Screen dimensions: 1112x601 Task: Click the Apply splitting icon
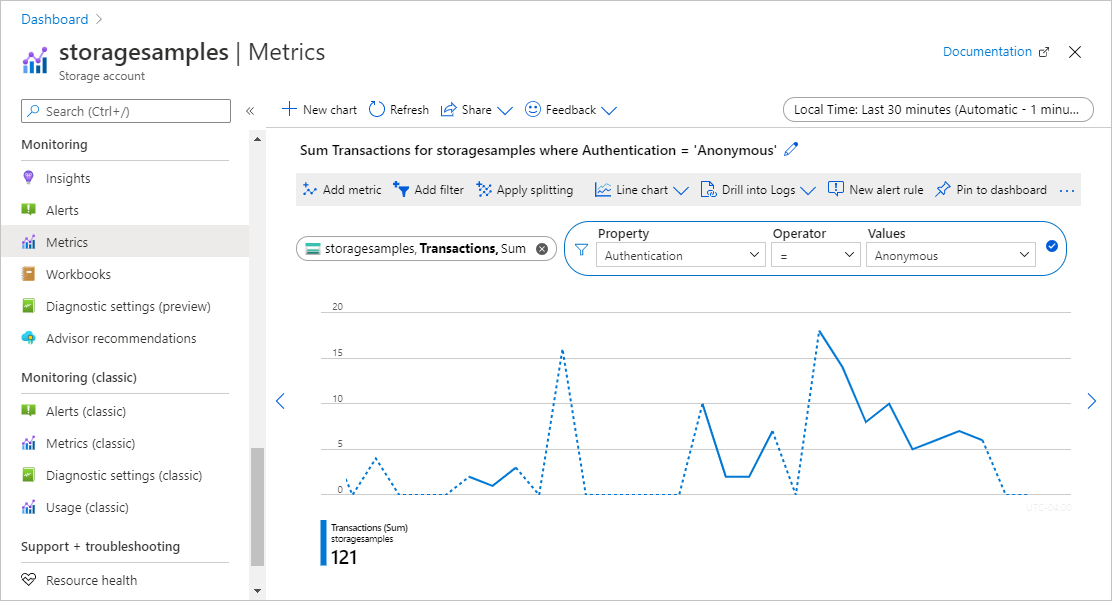(x=485, y=189)
